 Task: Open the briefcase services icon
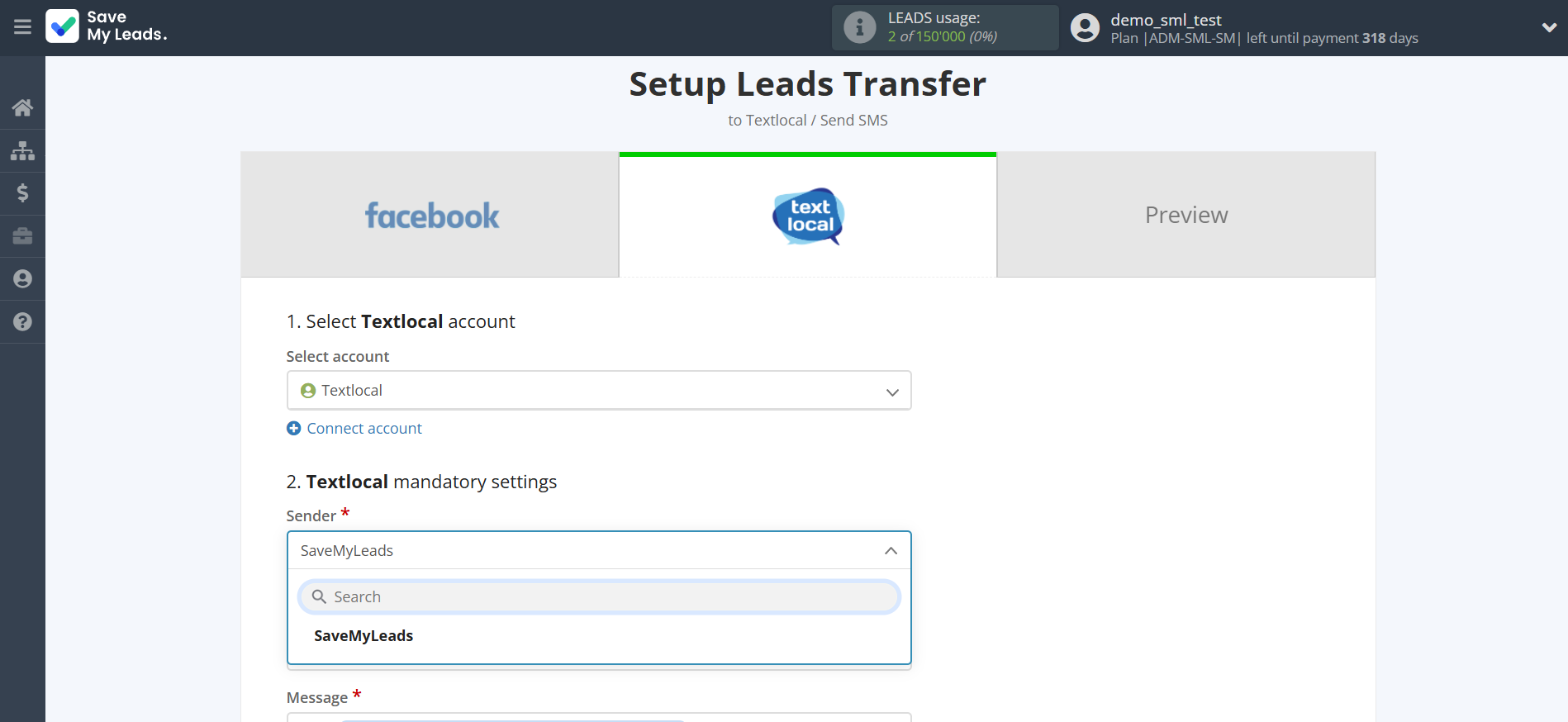tap(22, 236)
